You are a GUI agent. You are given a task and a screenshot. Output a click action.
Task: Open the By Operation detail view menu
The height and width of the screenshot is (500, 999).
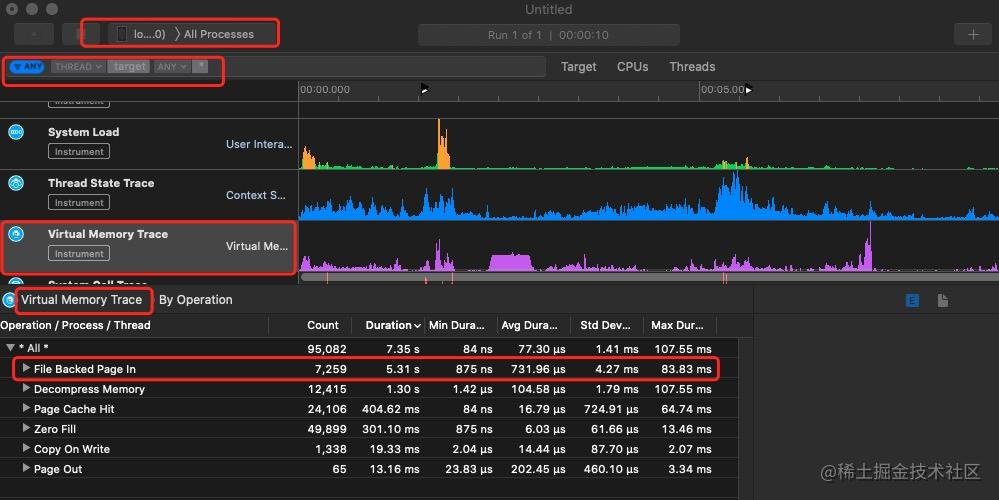pyautogui.click(x=196, y=299)
